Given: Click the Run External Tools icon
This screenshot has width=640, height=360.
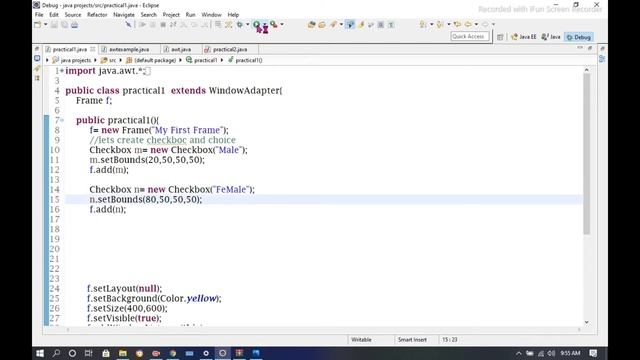Looking at the screenshot, I should pyautogui.click(x=273, y=24).
